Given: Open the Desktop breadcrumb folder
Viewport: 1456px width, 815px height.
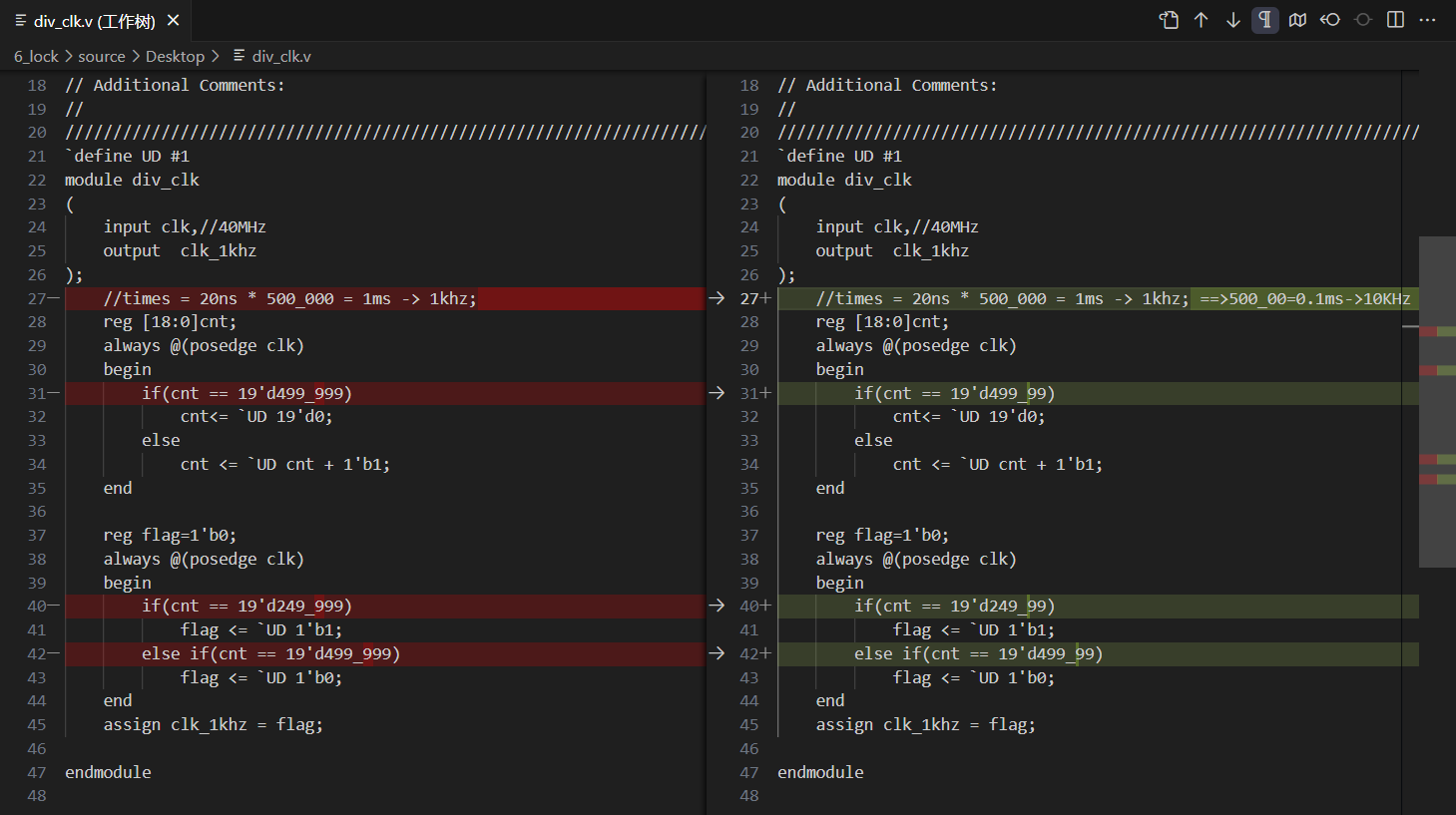Looking at the screenshot, I should pyautogui.click(x=175, y=56).
